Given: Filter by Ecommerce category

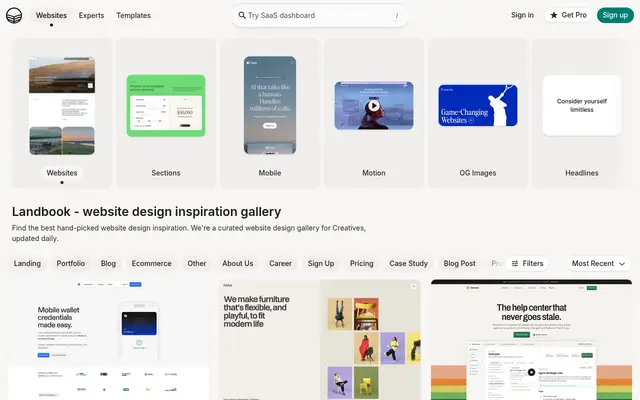Looking at the screenshot, I should [x=151, y=264].
